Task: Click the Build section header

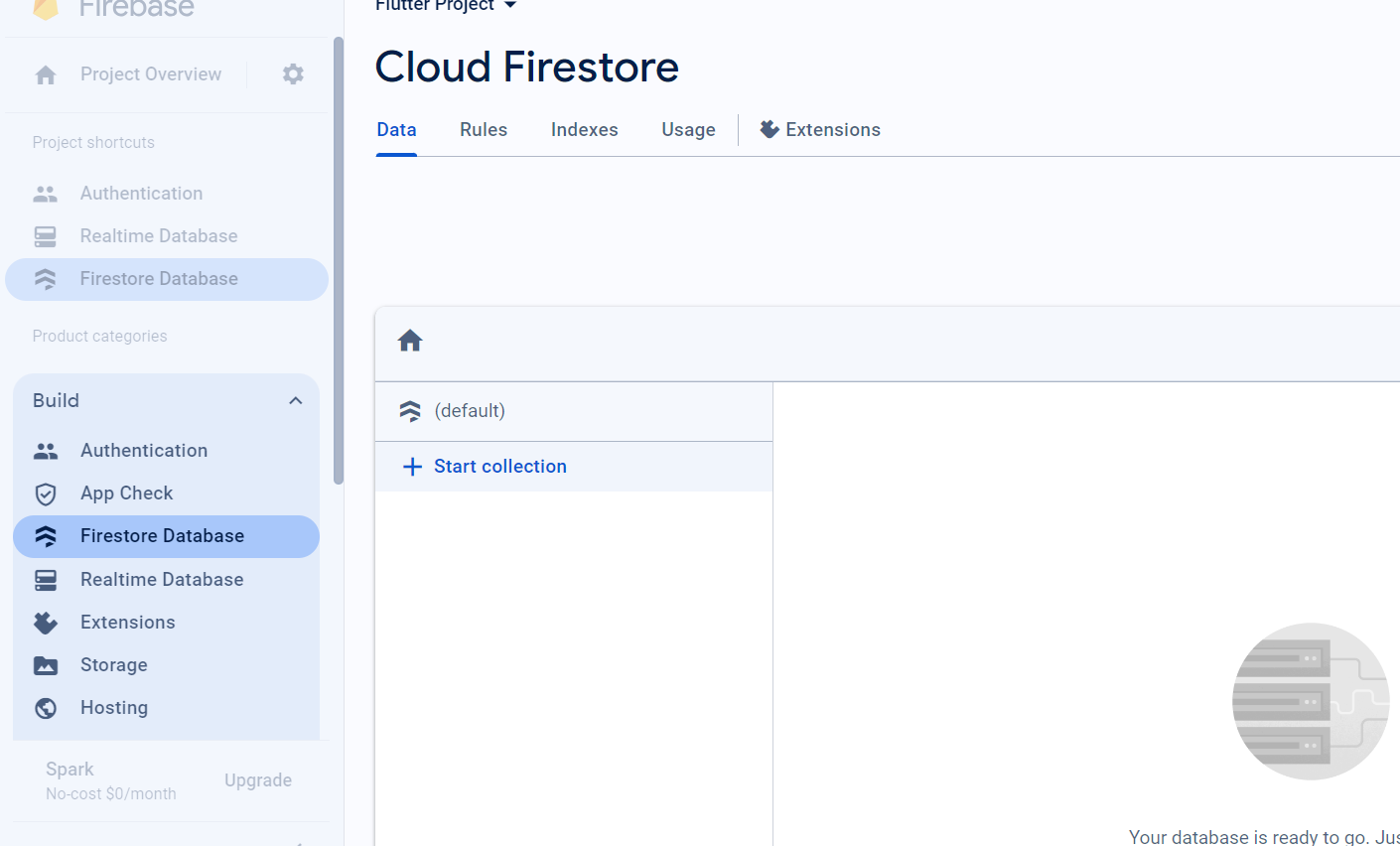Action: [167, 400]
